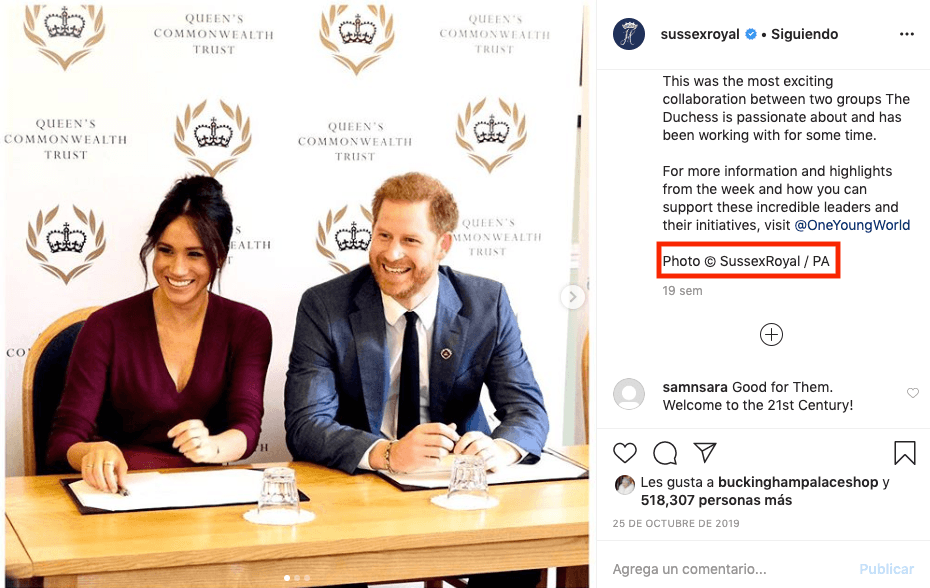Select second carousel dot indicator
This screenshot has width=930, height=588.
[x=297, y=578]
